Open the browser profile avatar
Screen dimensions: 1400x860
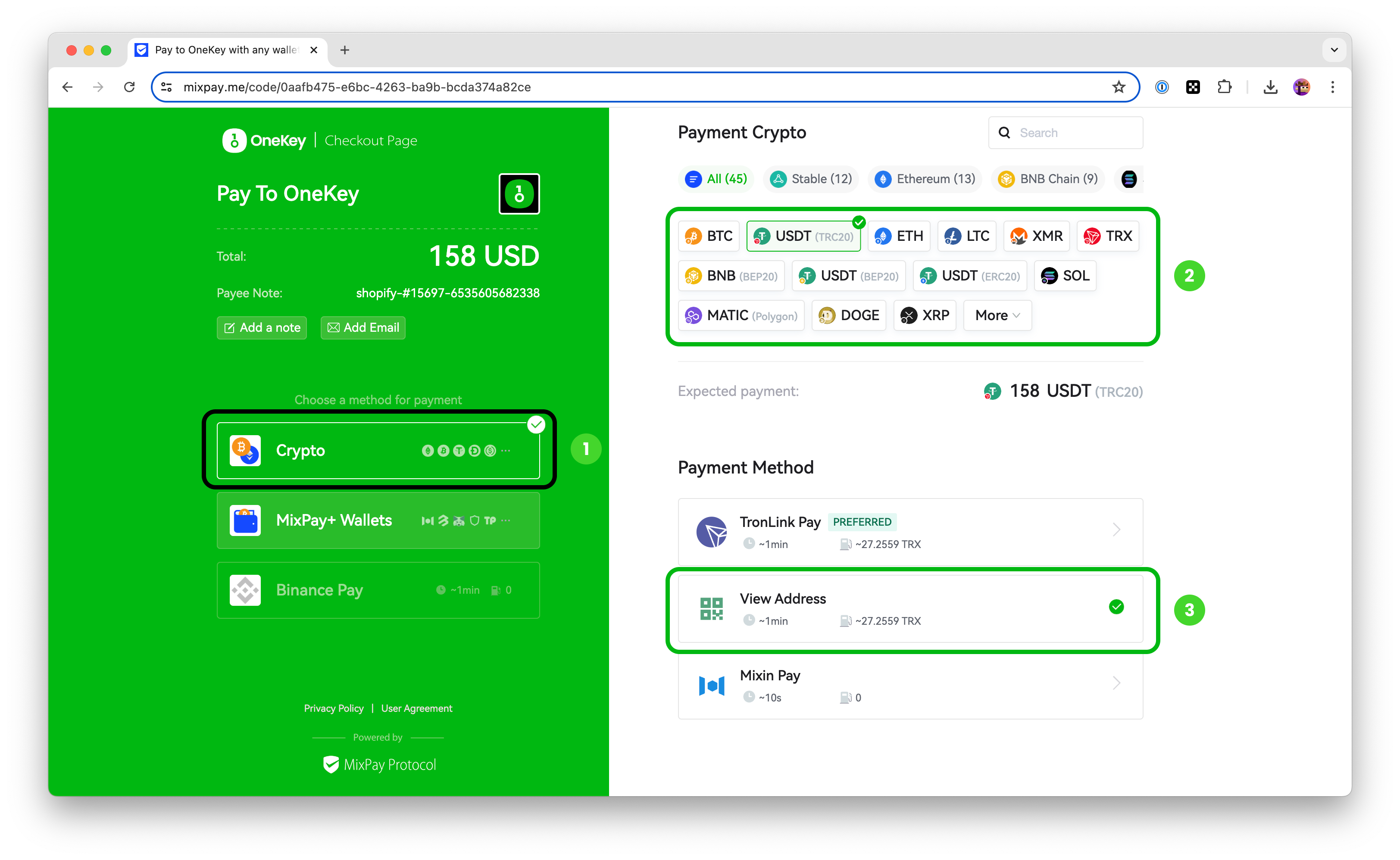[1302, 87]
